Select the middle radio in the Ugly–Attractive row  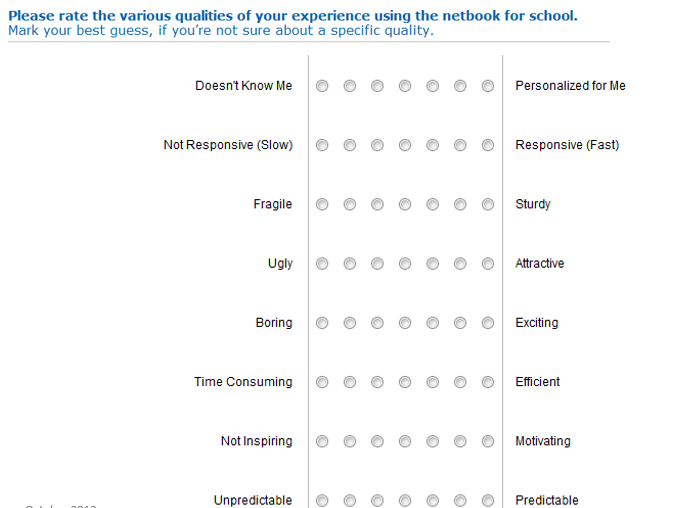coord(405,264)
